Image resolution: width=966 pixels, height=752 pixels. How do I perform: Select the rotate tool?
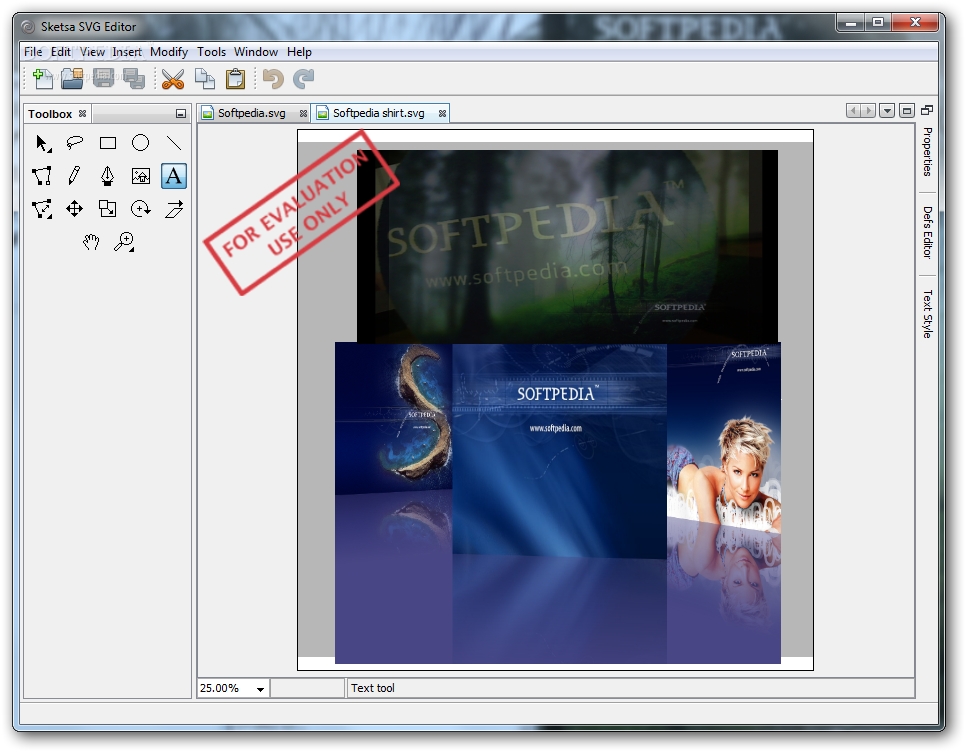(140, 209)
